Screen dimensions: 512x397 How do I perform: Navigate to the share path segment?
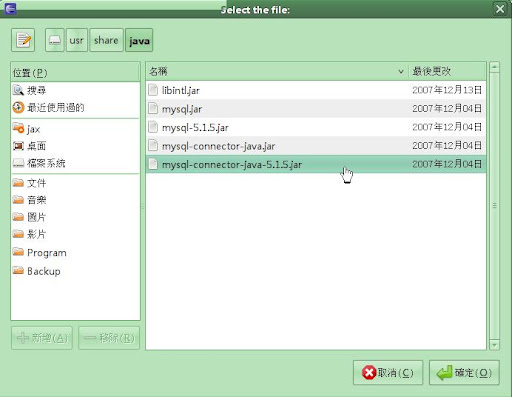click(106, 40)
